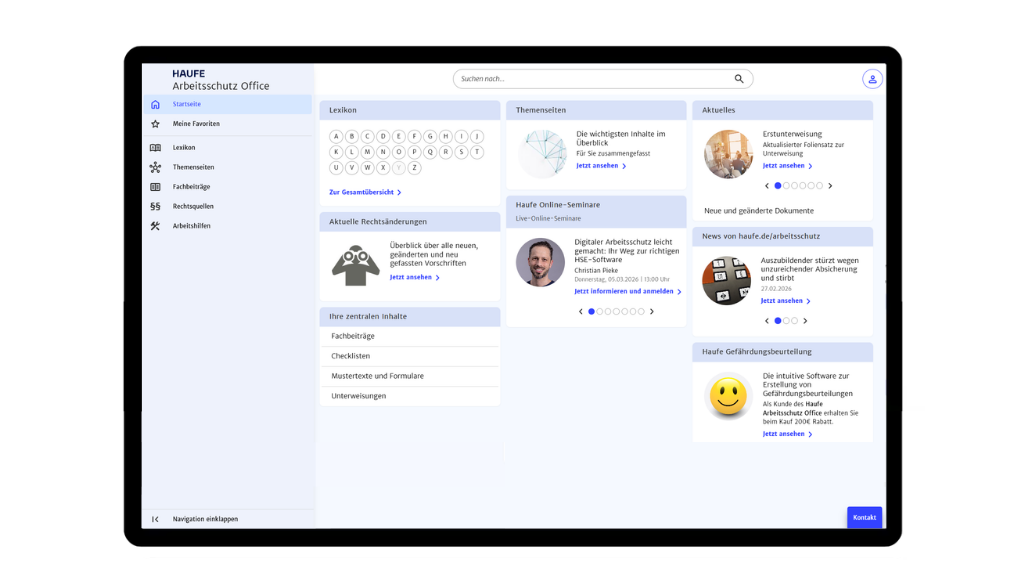Viewport: 1024px width, 586px height.
Task: Select last dot in Online-Seminare carousel
Action: click(x=639, y=312)
